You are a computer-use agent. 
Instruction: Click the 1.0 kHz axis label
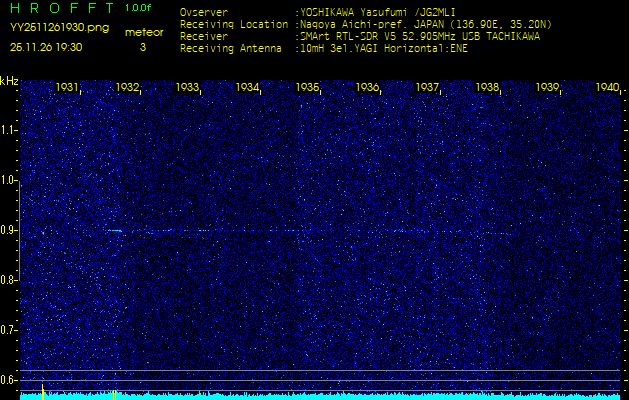pyautogui.click(x=9, y=180)
